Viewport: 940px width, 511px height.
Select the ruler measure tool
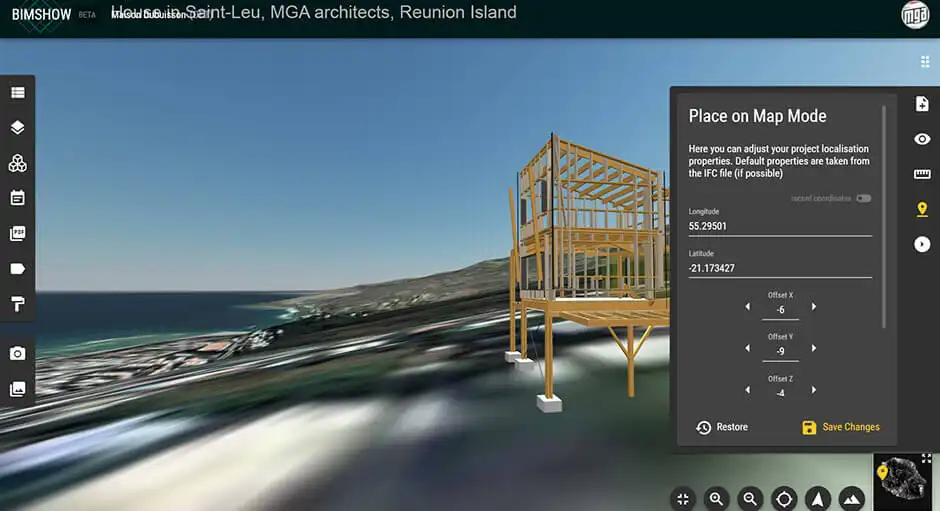(922, 174)
